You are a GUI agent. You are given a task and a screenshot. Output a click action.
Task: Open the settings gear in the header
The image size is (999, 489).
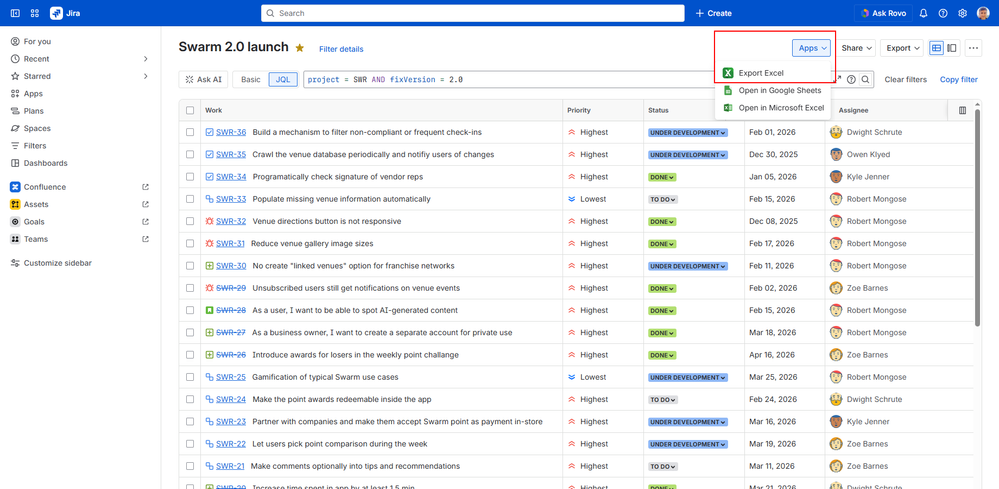pos(963,13)
